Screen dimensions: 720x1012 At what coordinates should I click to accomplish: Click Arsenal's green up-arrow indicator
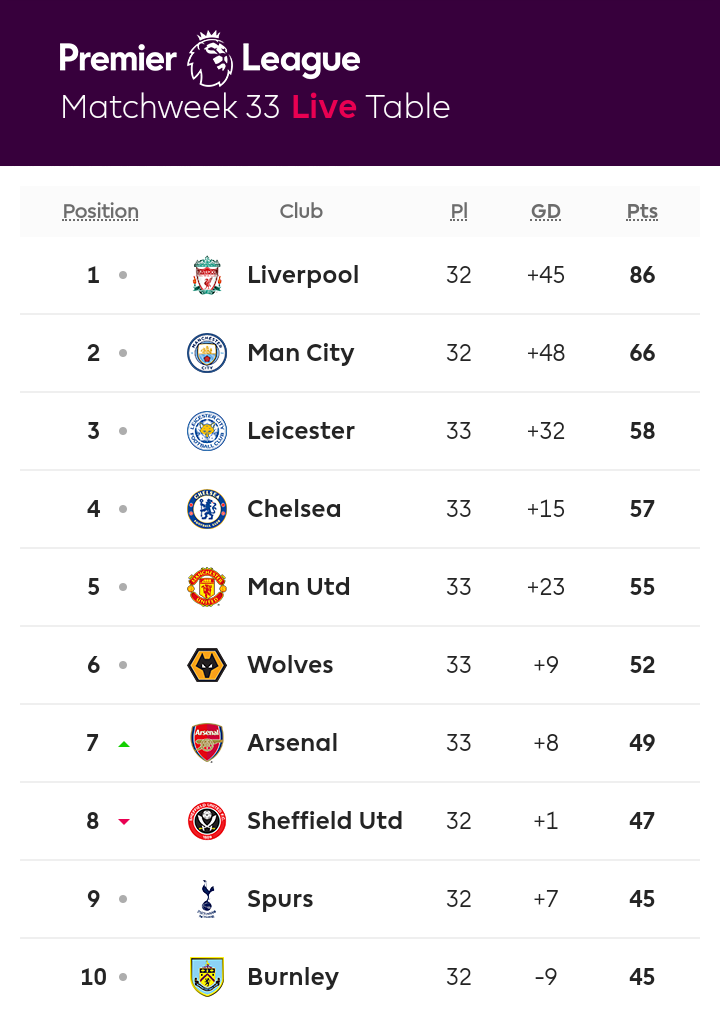tap(124, 744)
